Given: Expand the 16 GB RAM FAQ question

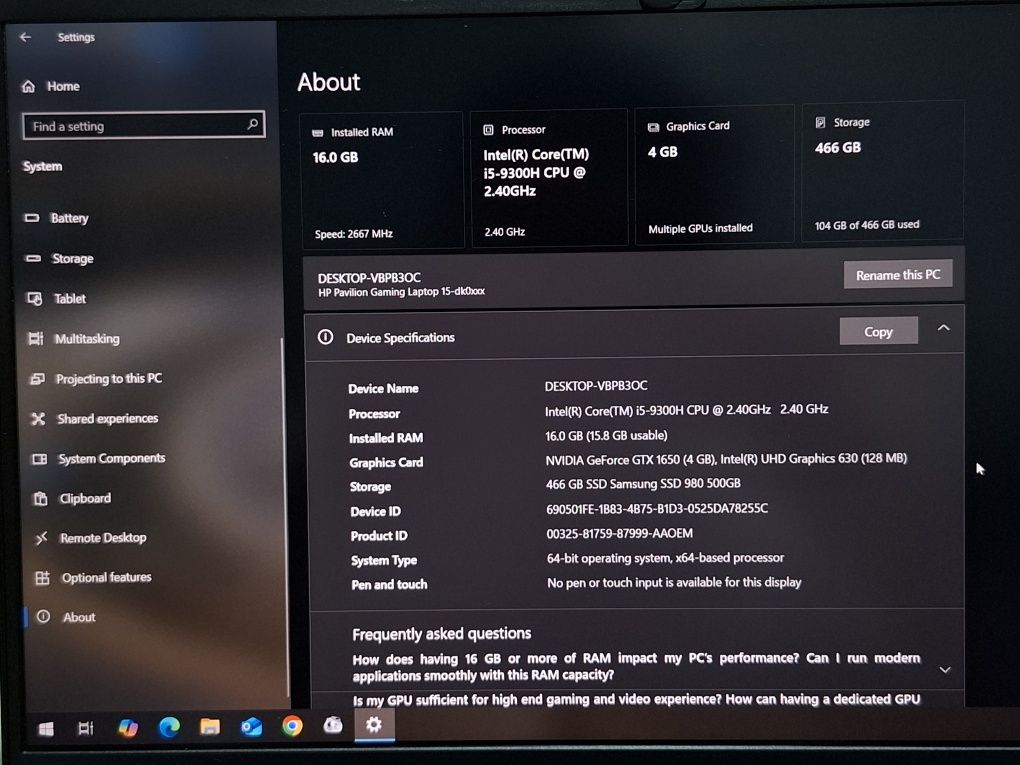Looking at the screenshot, I should (x=945, y=669).
